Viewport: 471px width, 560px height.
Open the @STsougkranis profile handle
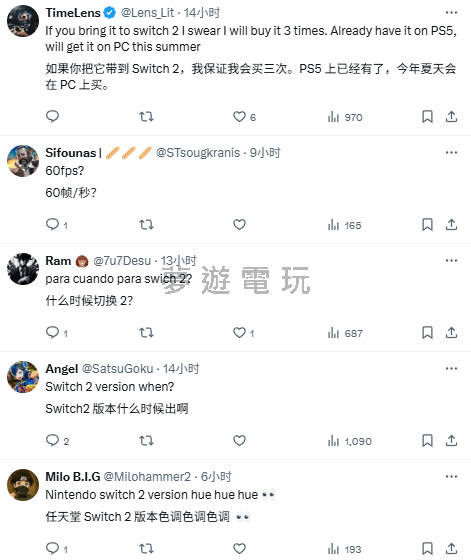pos(198,153)
